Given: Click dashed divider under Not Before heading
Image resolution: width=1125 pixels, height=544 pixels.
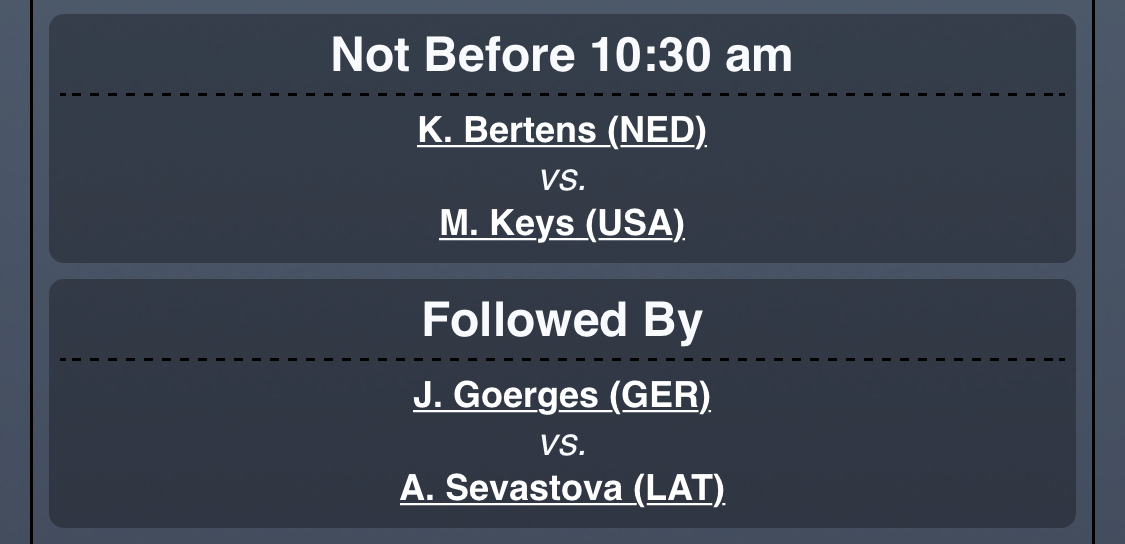Looking at the screenshot, I should click(x=300, y=94).
